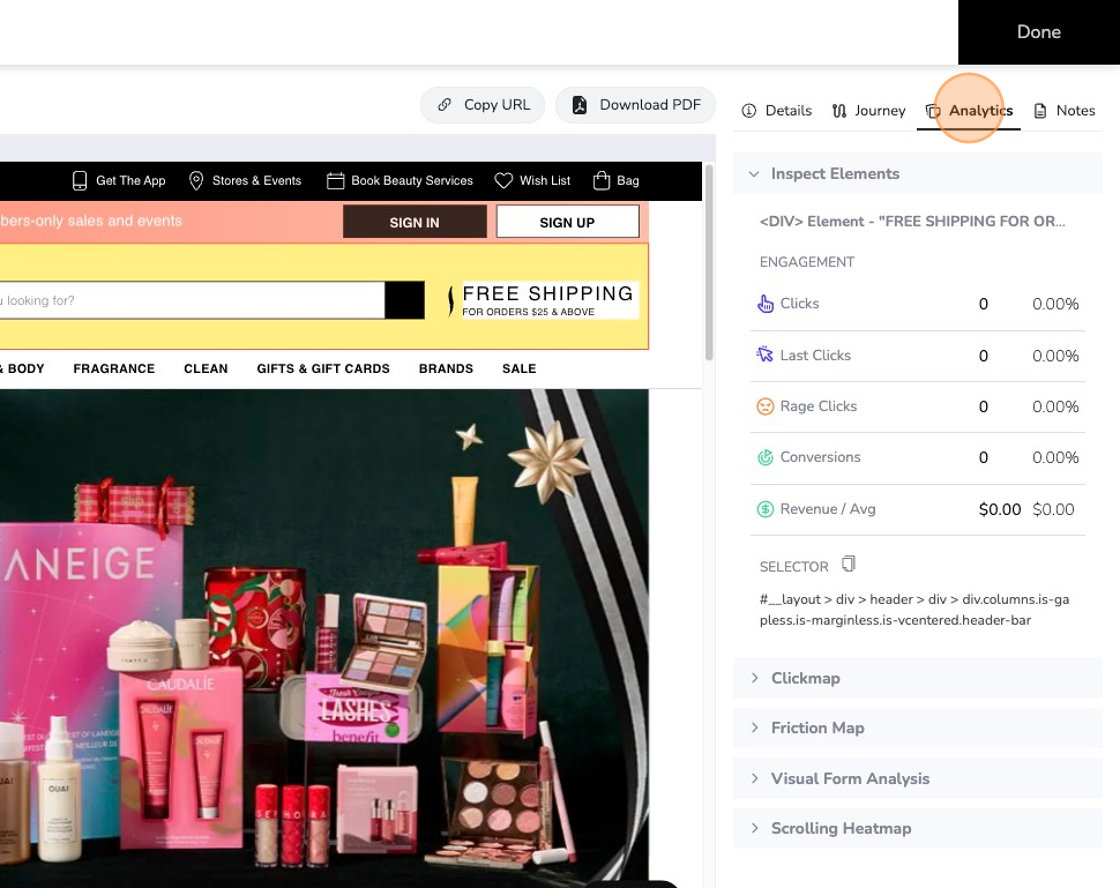Expand the Friction Map section

917,728
